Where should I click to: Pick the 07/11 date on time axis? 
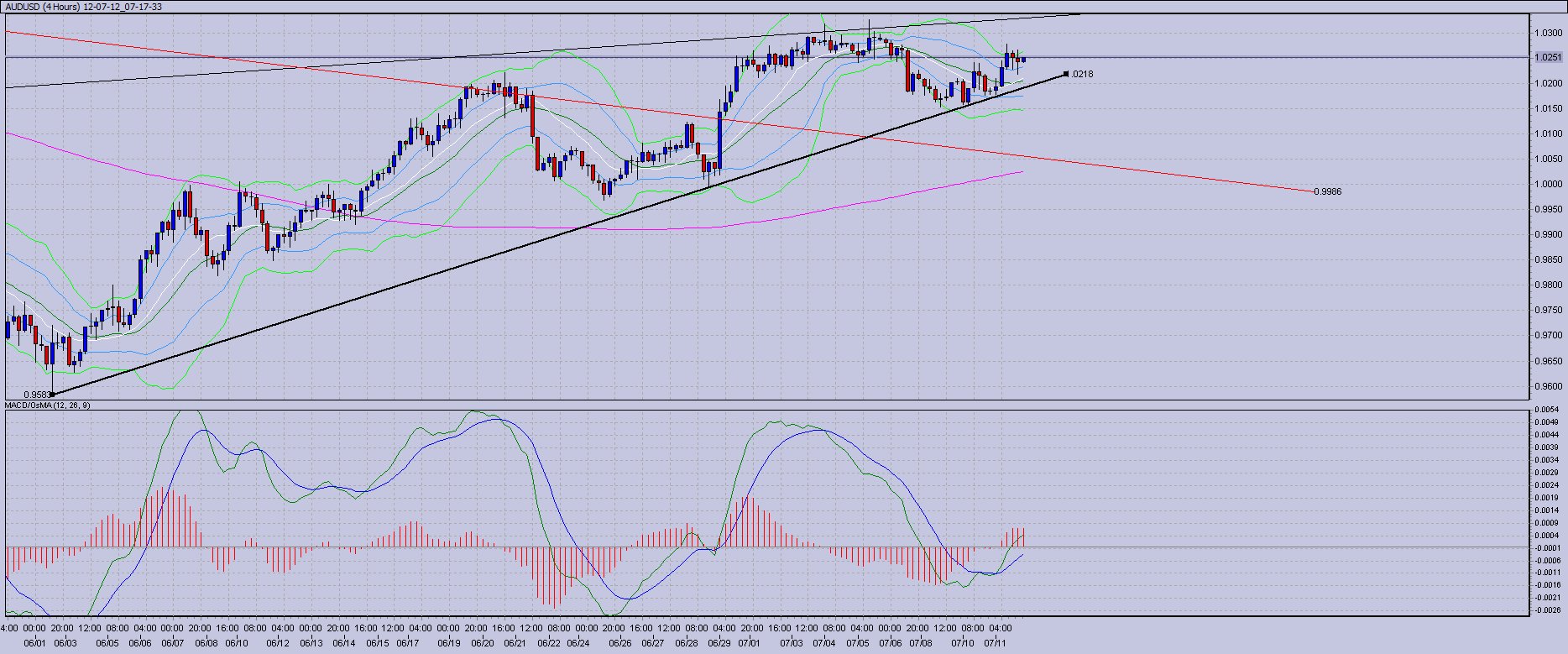click(995, 643)
